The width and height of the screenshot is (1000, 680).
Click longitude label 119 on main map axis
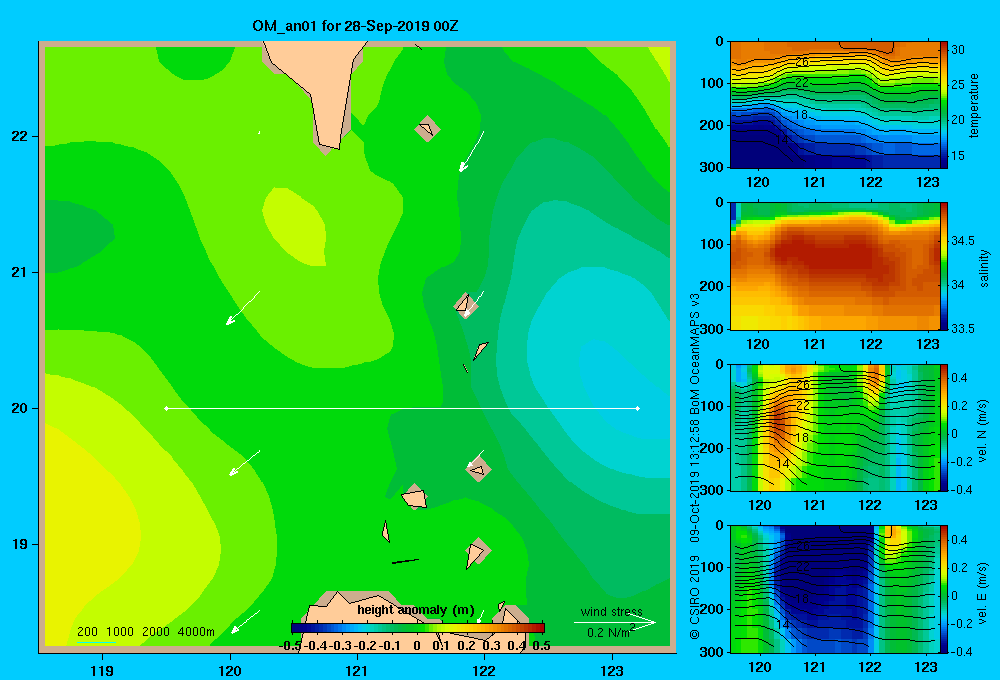[102, 670]
